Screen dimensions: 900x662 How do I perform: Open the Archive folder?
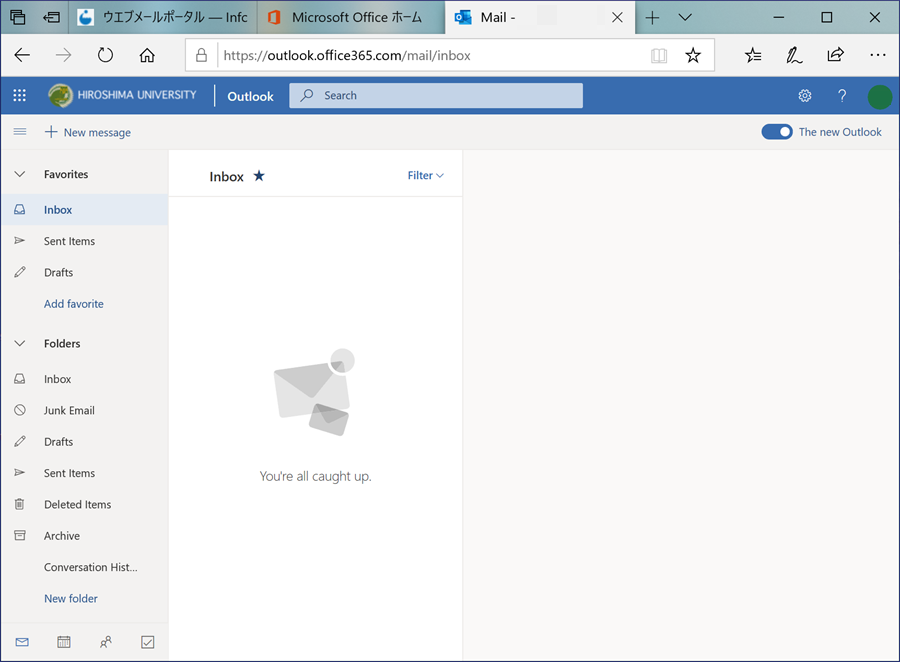[84, 536]
